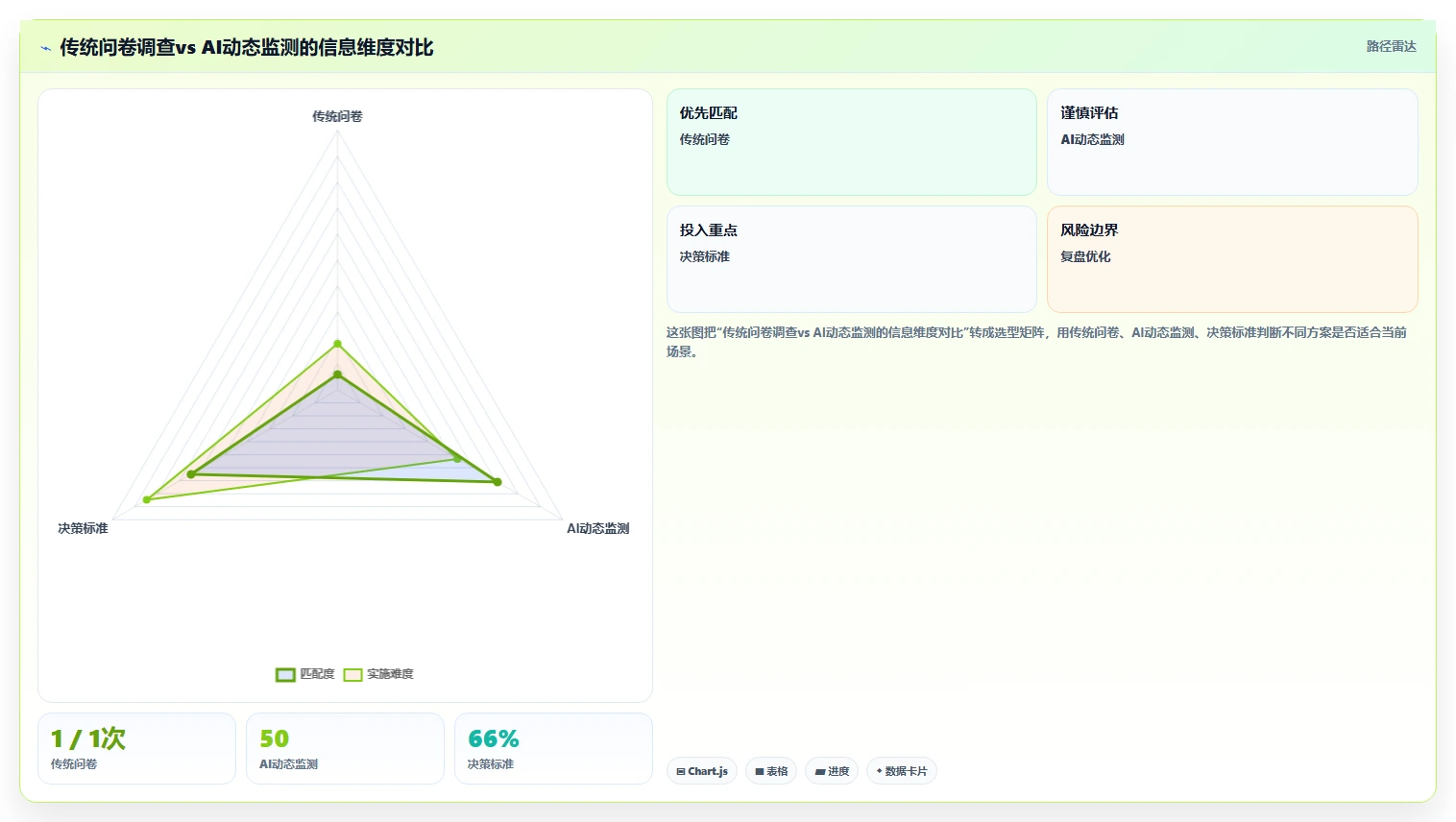The height and width of the screenshot is (822, 1456).
Task: Click the 数据卡片 chip
Action: tap(902, 771)
